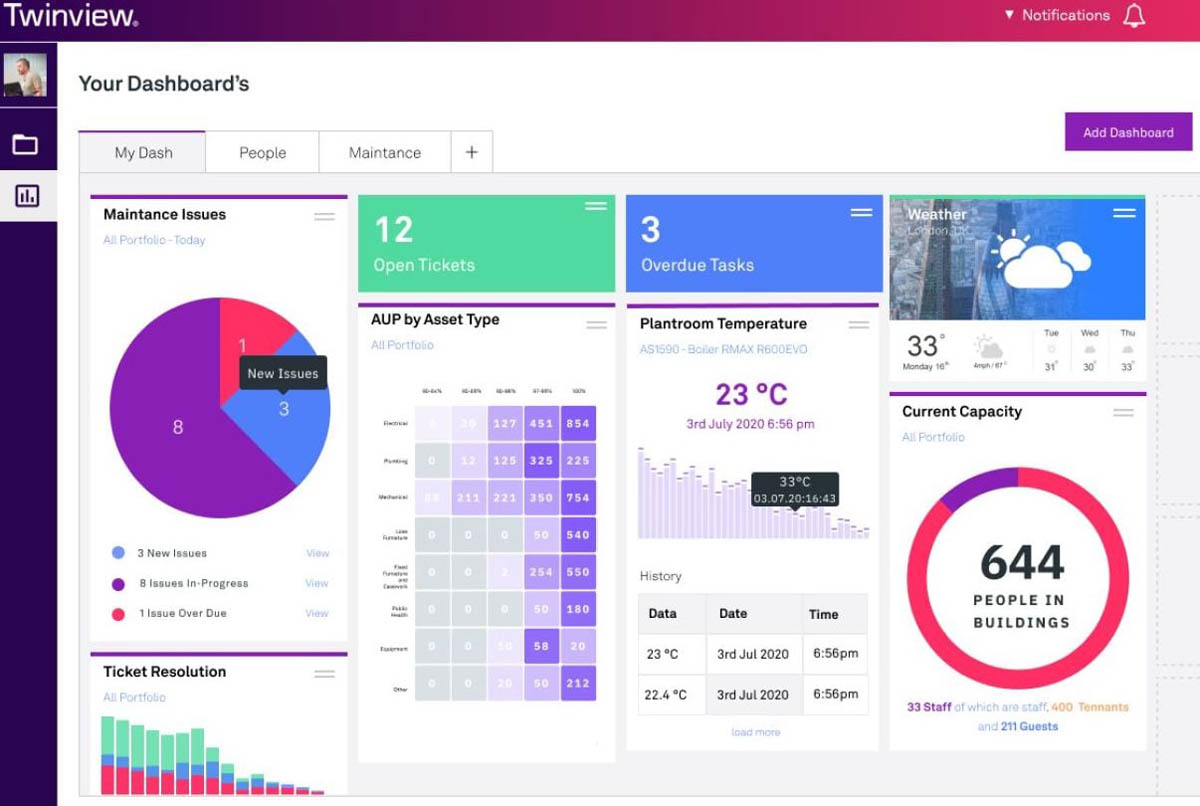The height and width of the screenshot is (806, 1200).
Task: Open the Weather widget menu handle
Action: [x=1124, y=212]
